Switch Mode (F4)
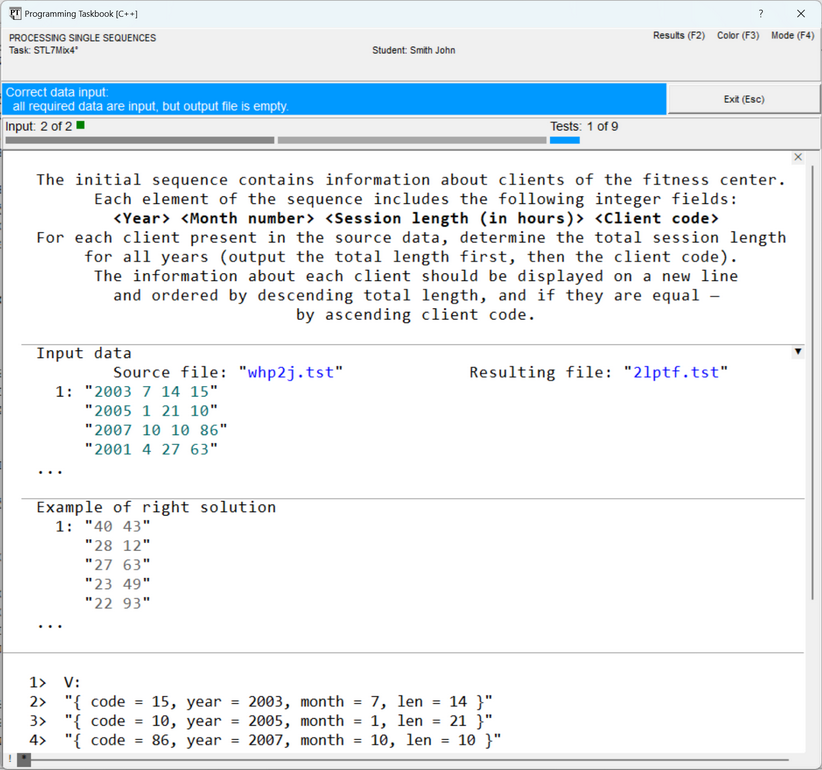Screen dimensions: 822x770 pyautogui.click(x=792, y=36)
